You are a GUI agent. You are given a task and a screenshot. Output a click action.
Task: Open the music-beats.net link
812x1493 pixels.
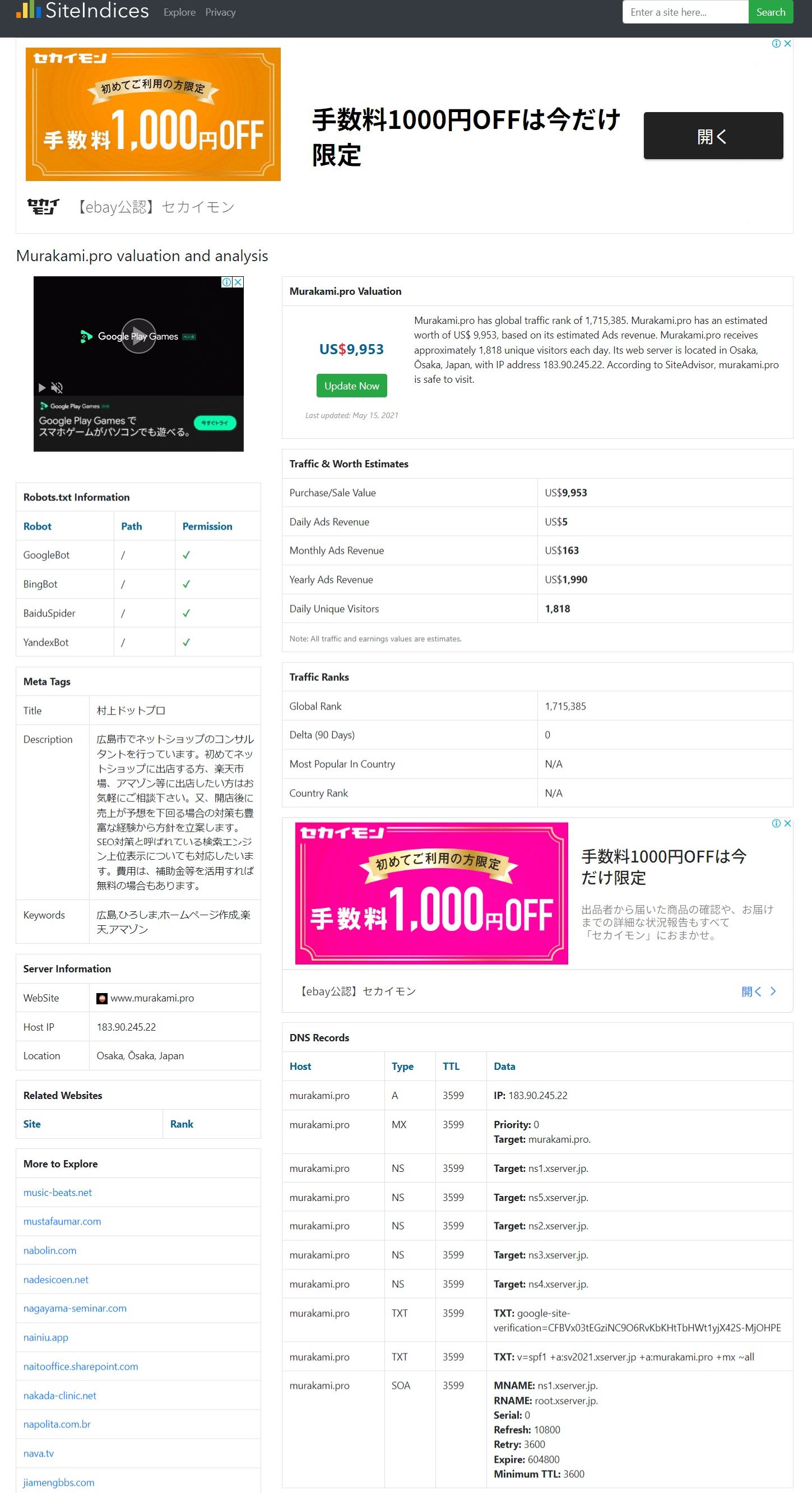[x=57, y=1192]
